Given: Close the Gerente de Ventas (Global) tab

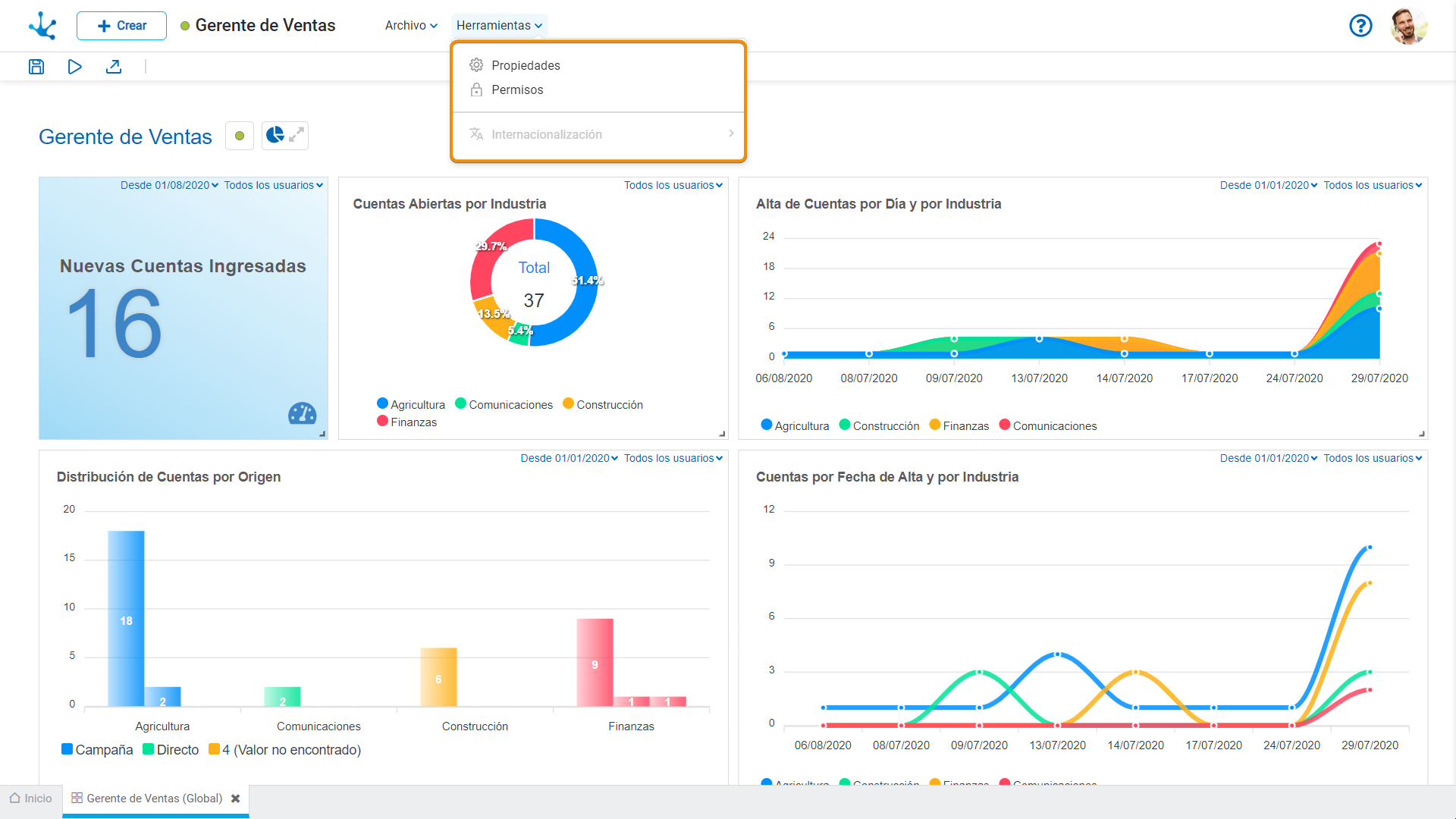Looking at the screenshot, I should 236,799.
